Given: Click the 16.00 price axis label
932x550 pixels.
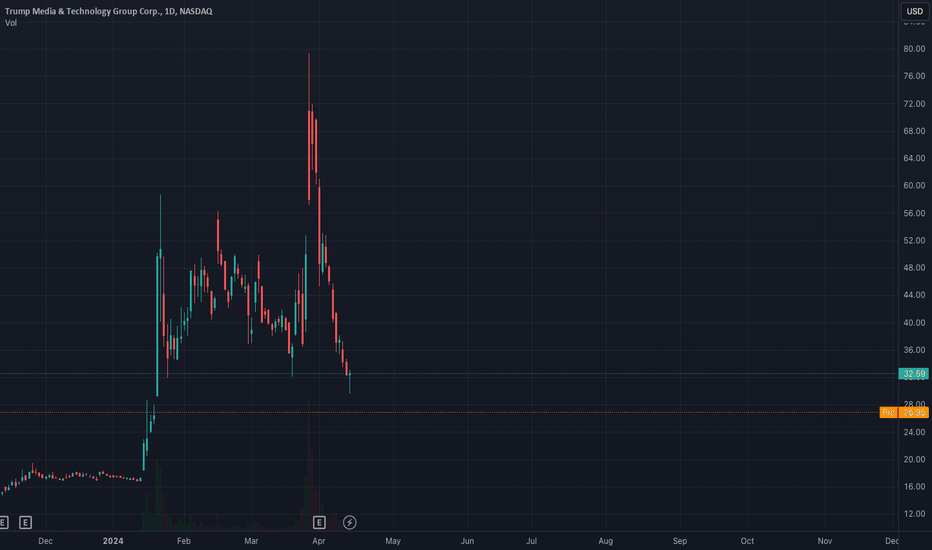Looking at the screenshot, I should [x=914, y=486].
